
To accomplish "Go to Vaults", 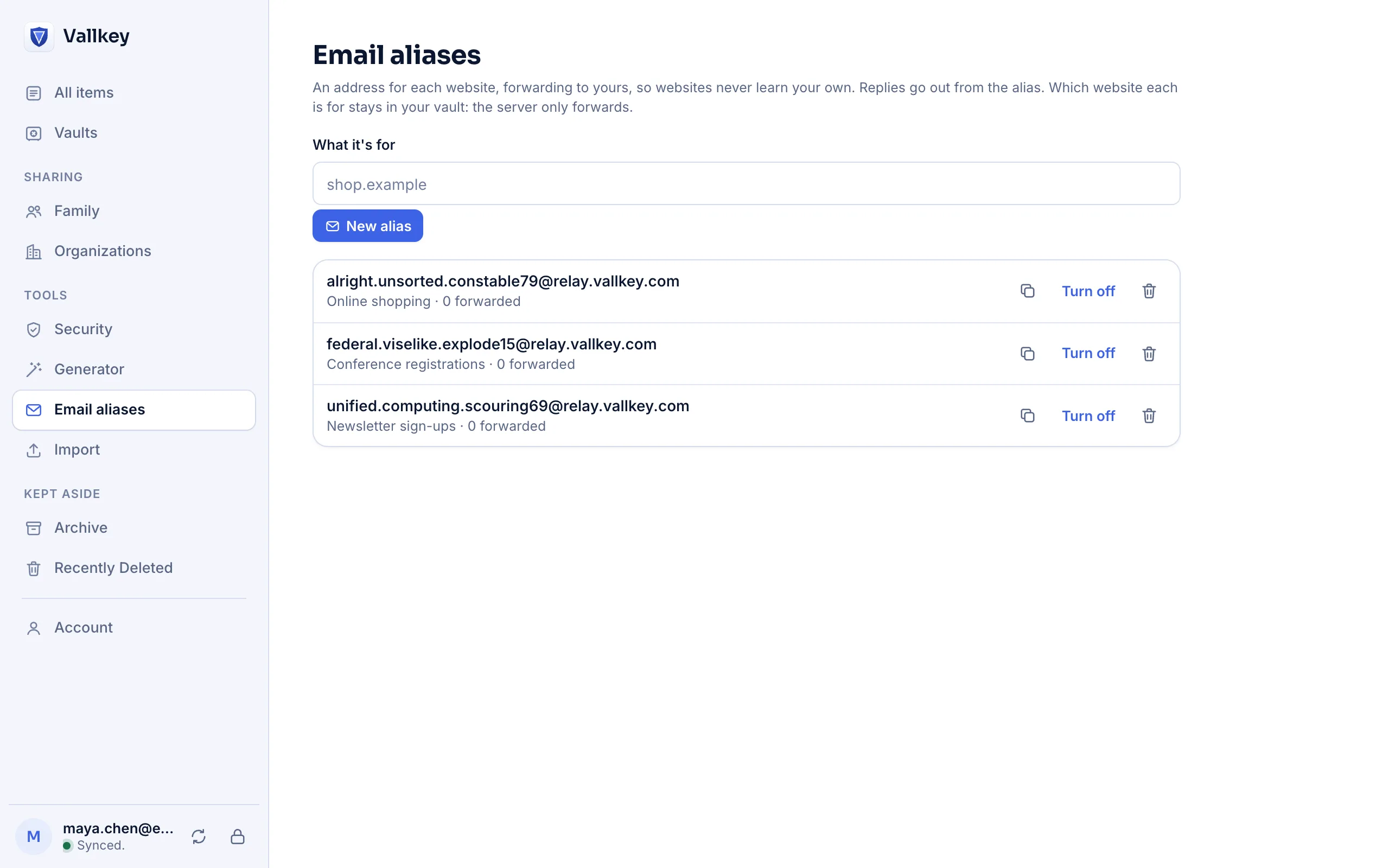I will coord(133,132).
